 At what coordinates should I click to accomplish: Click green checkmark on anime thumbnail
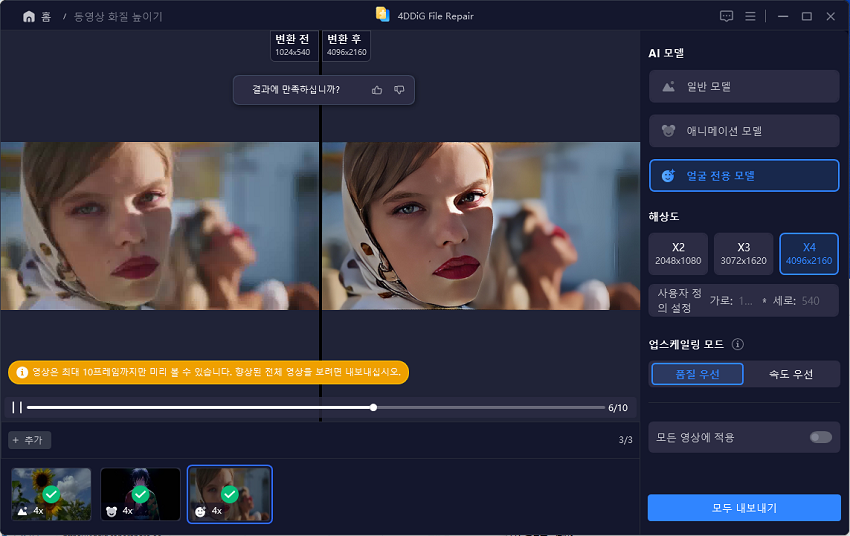click(x=140, y=494)
